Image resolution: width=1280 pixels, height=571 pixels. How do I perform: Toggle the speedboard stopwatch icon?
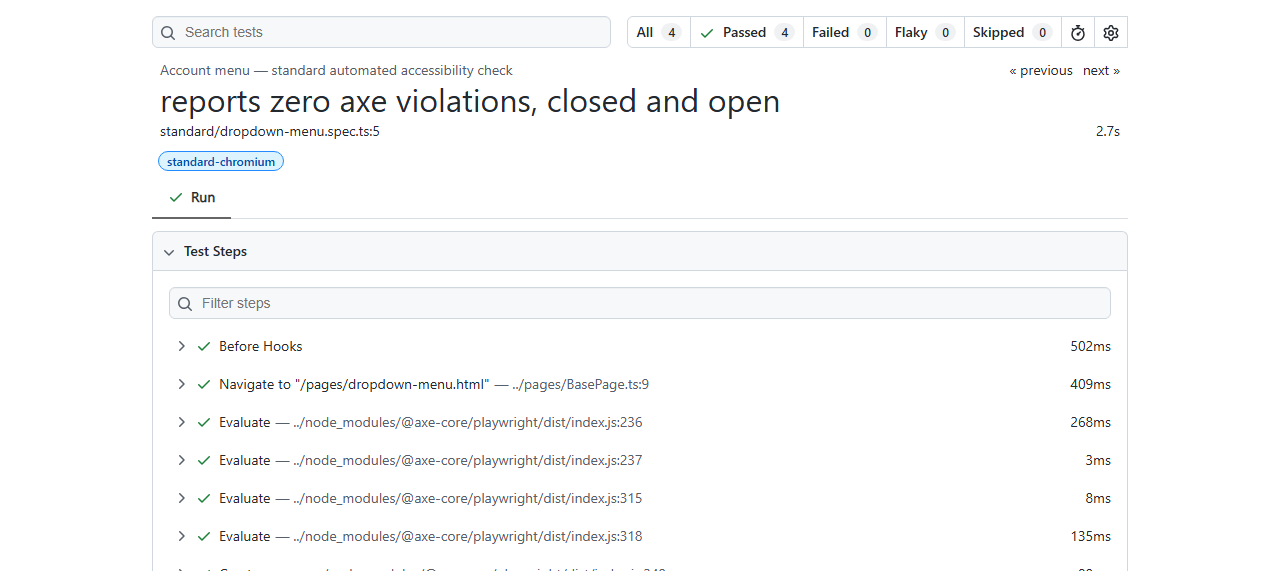tap(1078, 32)
